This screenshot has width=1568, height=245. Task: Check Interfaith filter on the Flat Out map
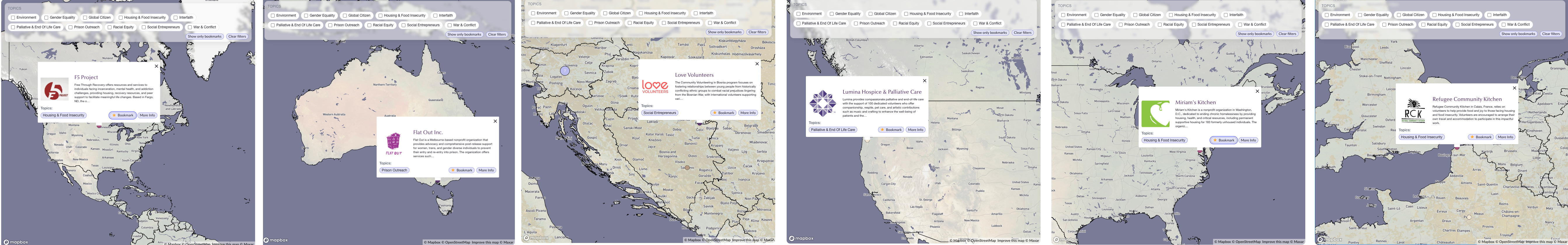pyautogui.click(x=435, y=15)
